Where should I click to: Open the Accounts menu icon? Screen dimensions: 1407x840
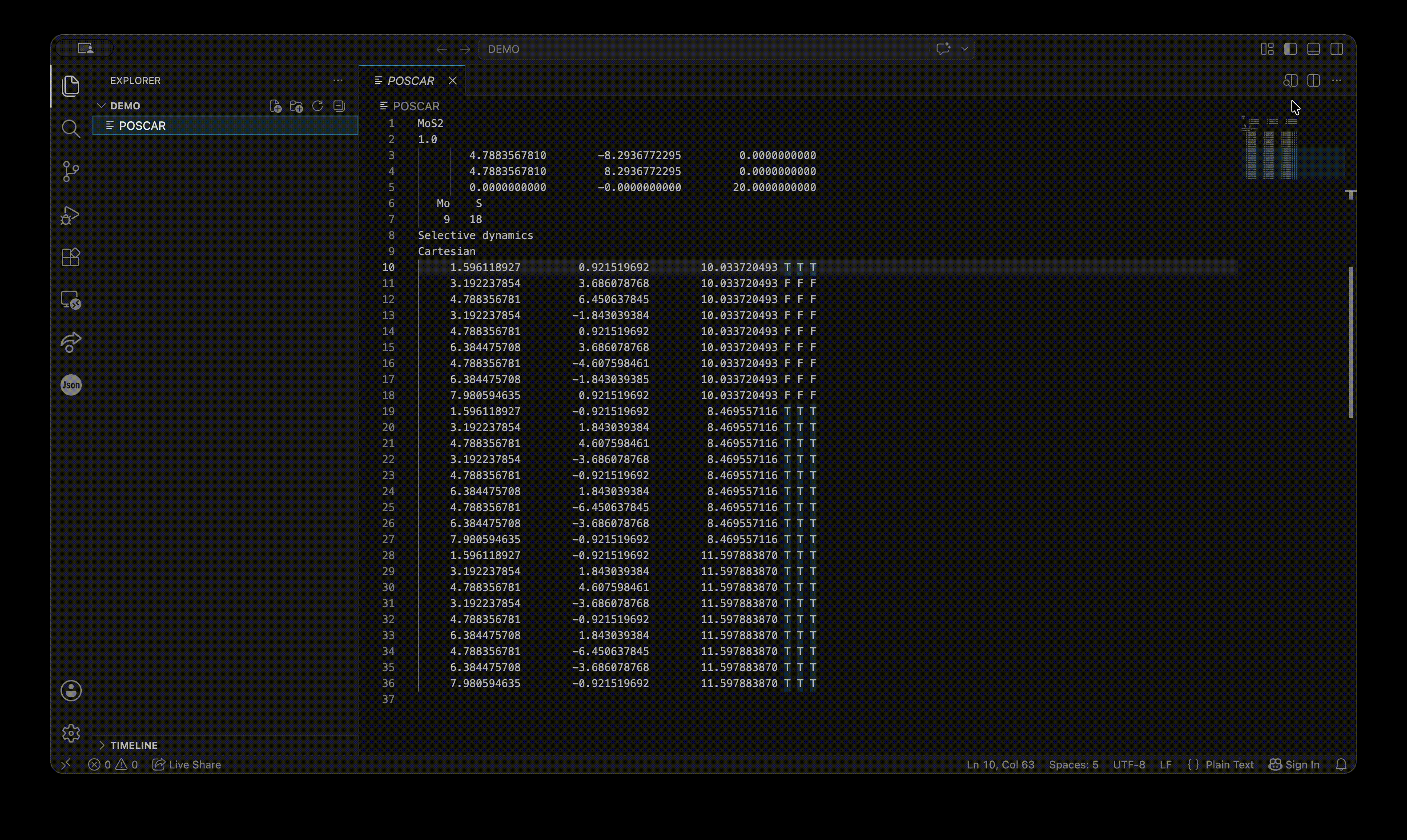coord(71,691)
